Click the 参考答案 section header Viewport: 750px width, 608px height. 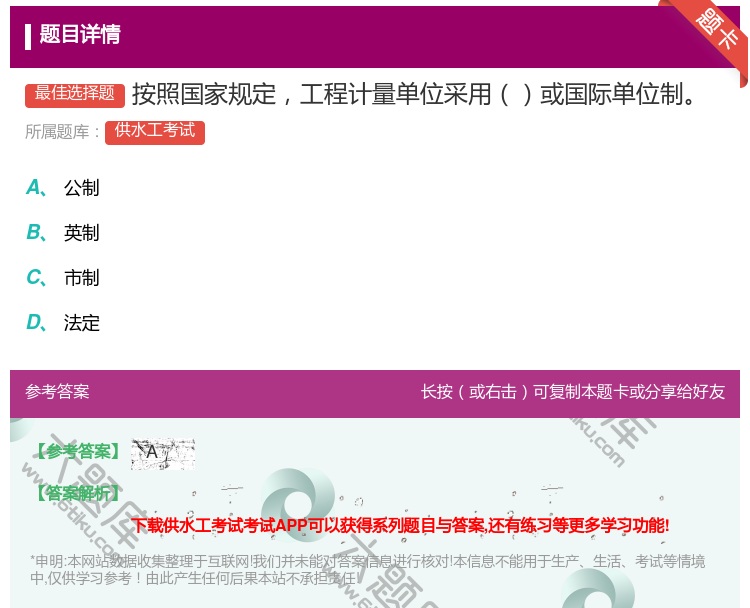57,392
